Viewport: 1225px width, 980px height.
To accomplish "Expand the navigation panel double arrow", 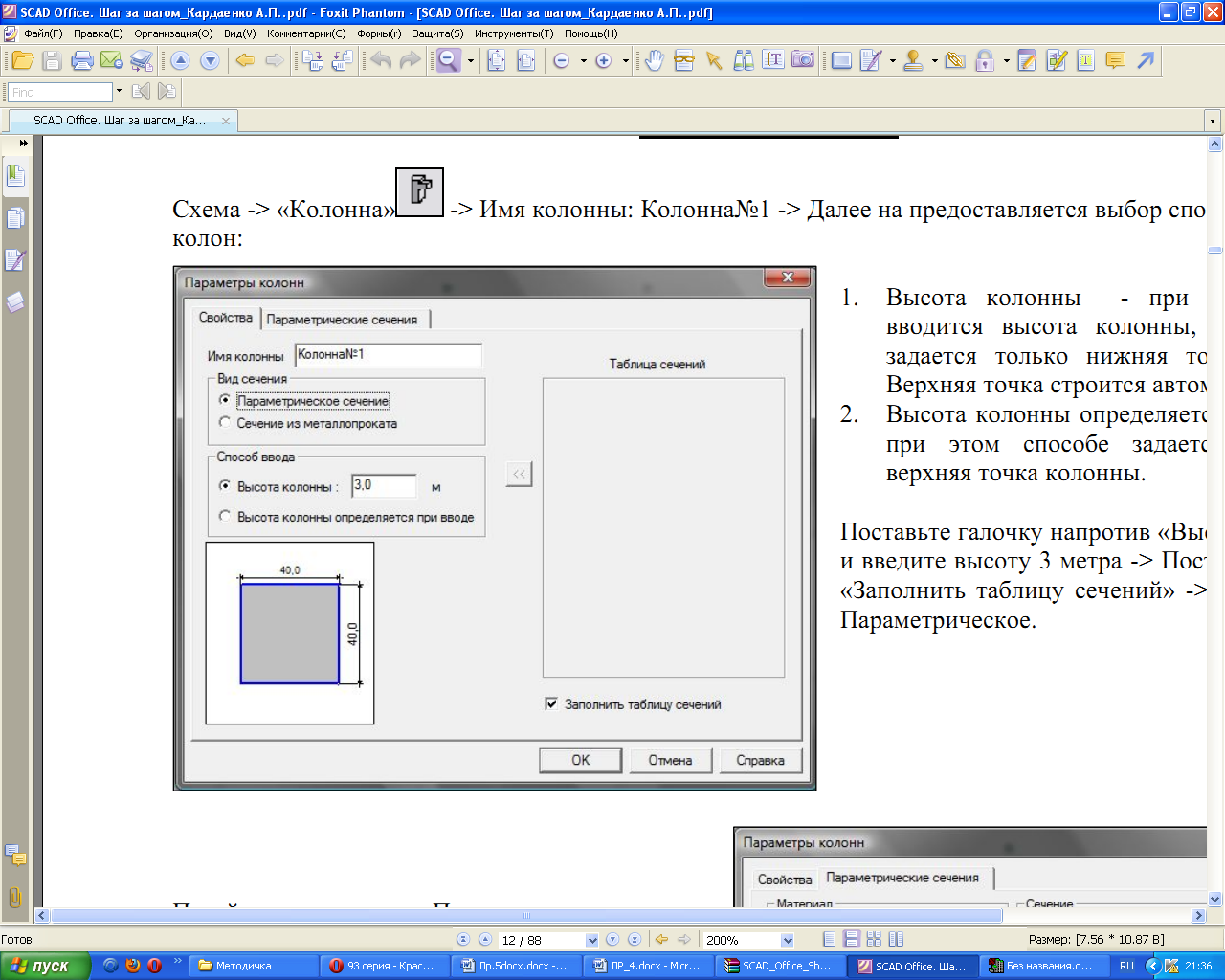I will (24, 143).
